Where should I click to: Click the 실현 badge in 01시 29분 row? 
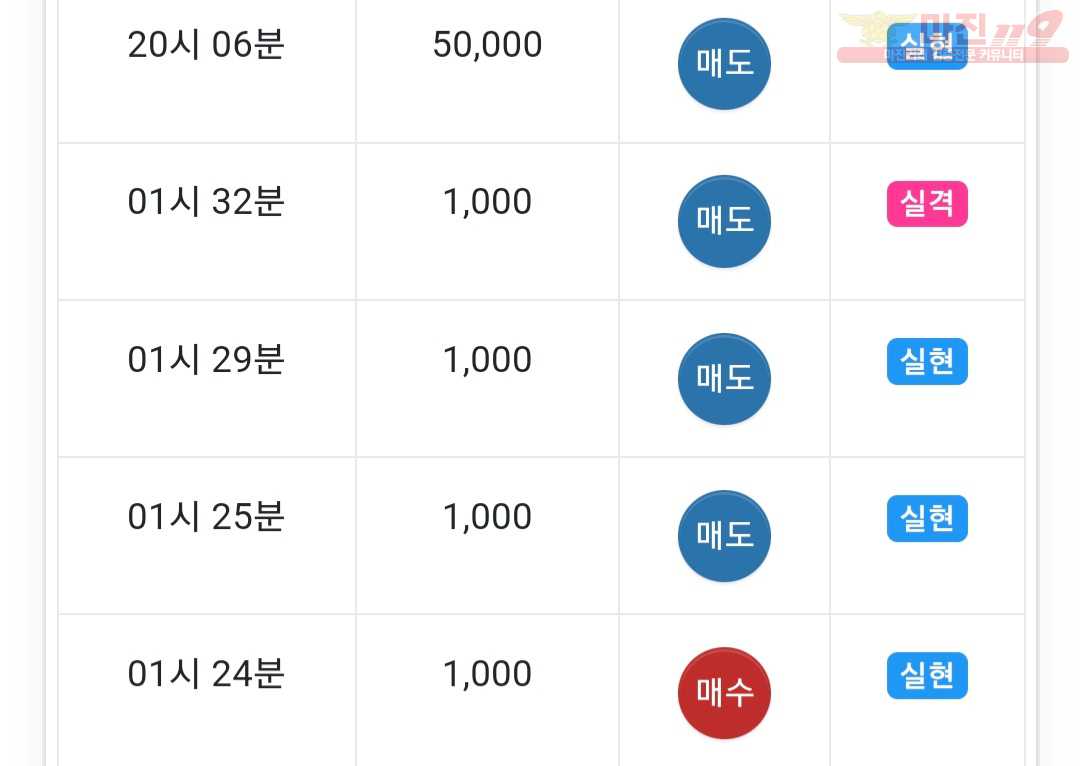point(927,361)
